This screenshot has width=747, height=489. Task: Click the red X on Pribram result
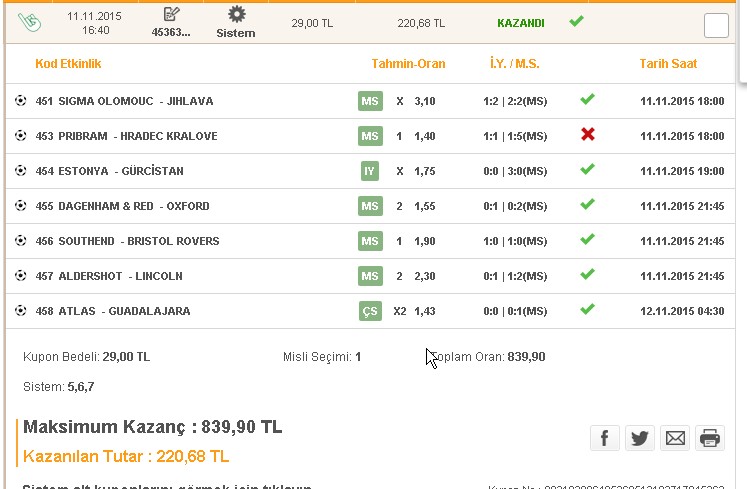click(x=588, y=134)
